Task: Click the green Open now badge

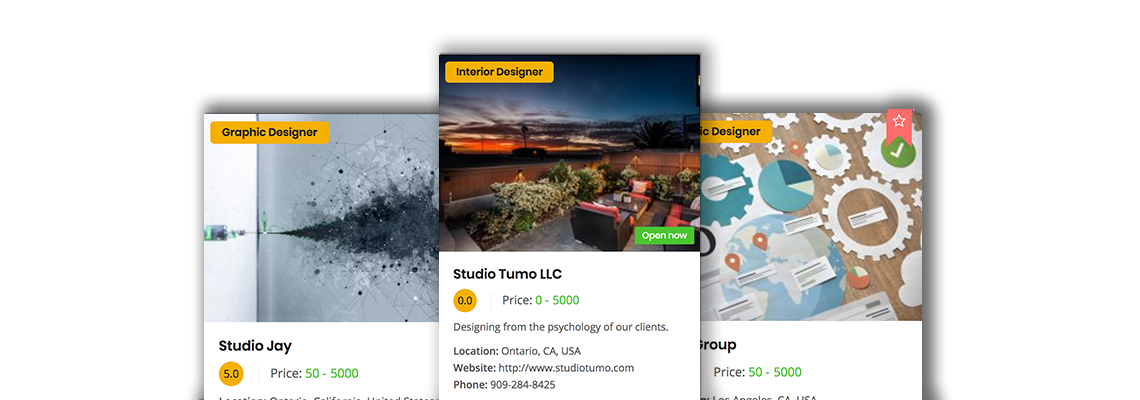Action: click(665, 236)
